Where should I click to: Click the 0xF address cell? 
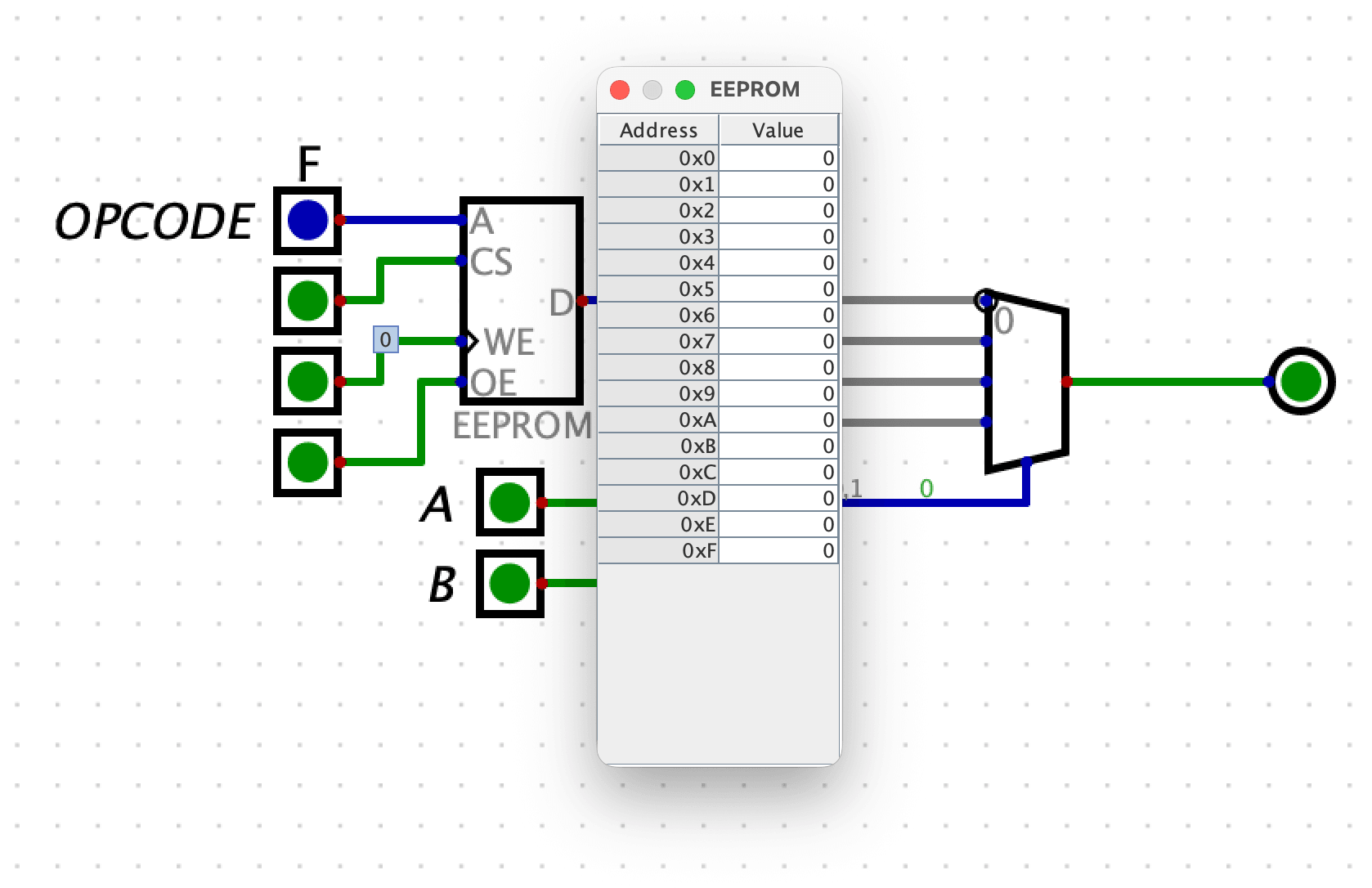[659, 550]
